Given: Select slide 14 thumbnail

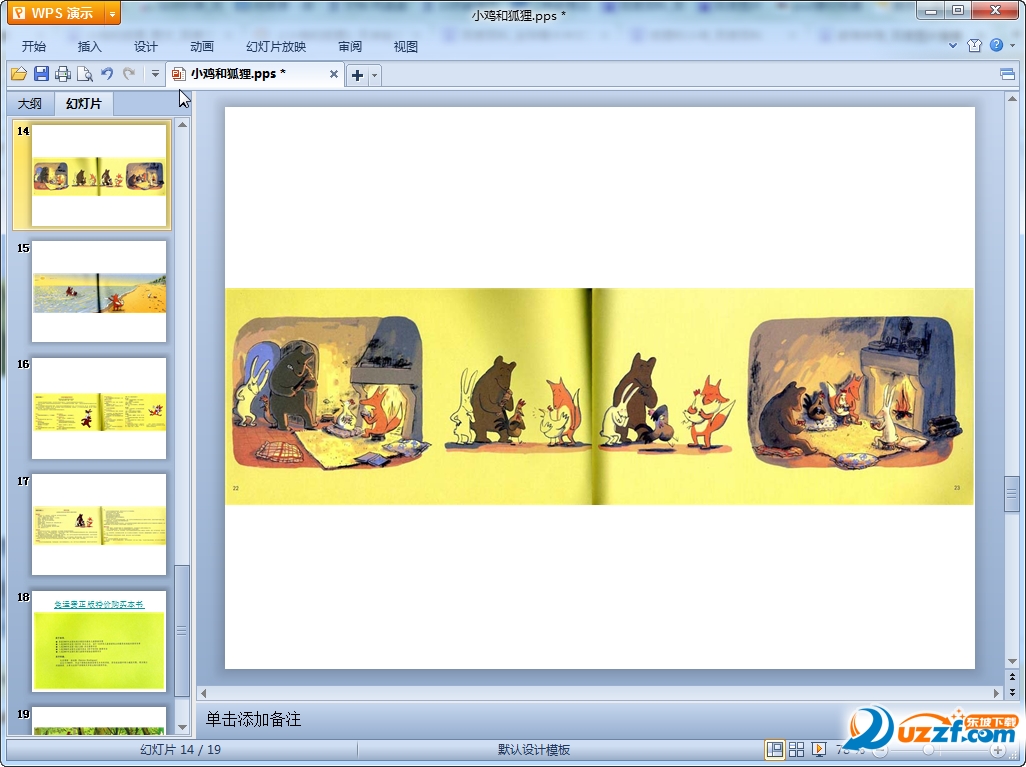Looking at the screenshot, I should point(99,175).
